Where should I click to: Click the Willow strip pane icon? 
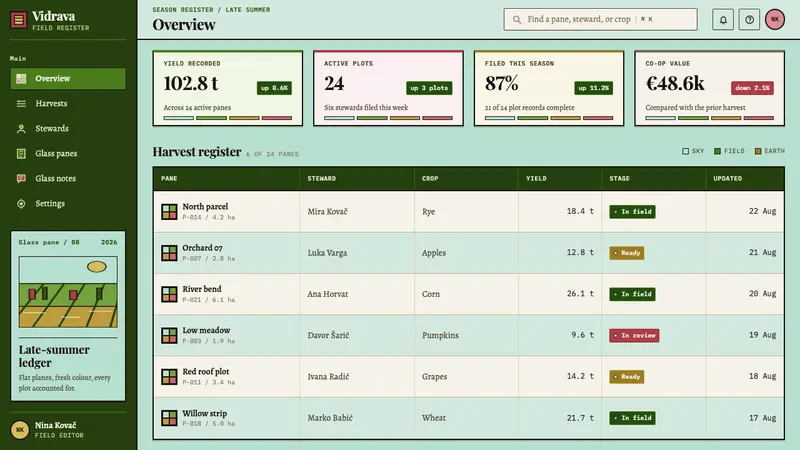(x=169, y=418)
